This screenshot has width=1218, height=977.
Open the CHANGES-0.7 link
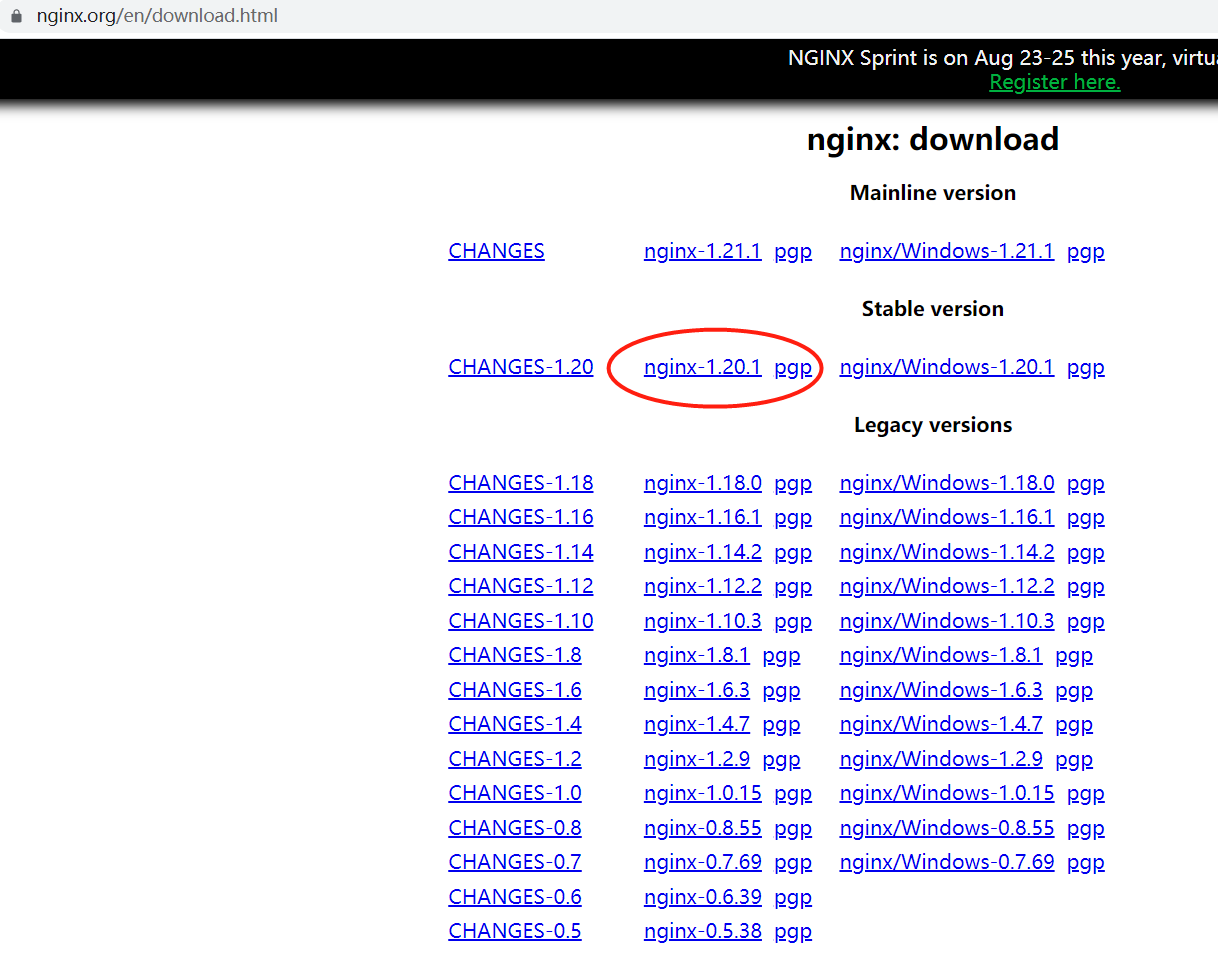pyautogui.click(x=515, y=862)
